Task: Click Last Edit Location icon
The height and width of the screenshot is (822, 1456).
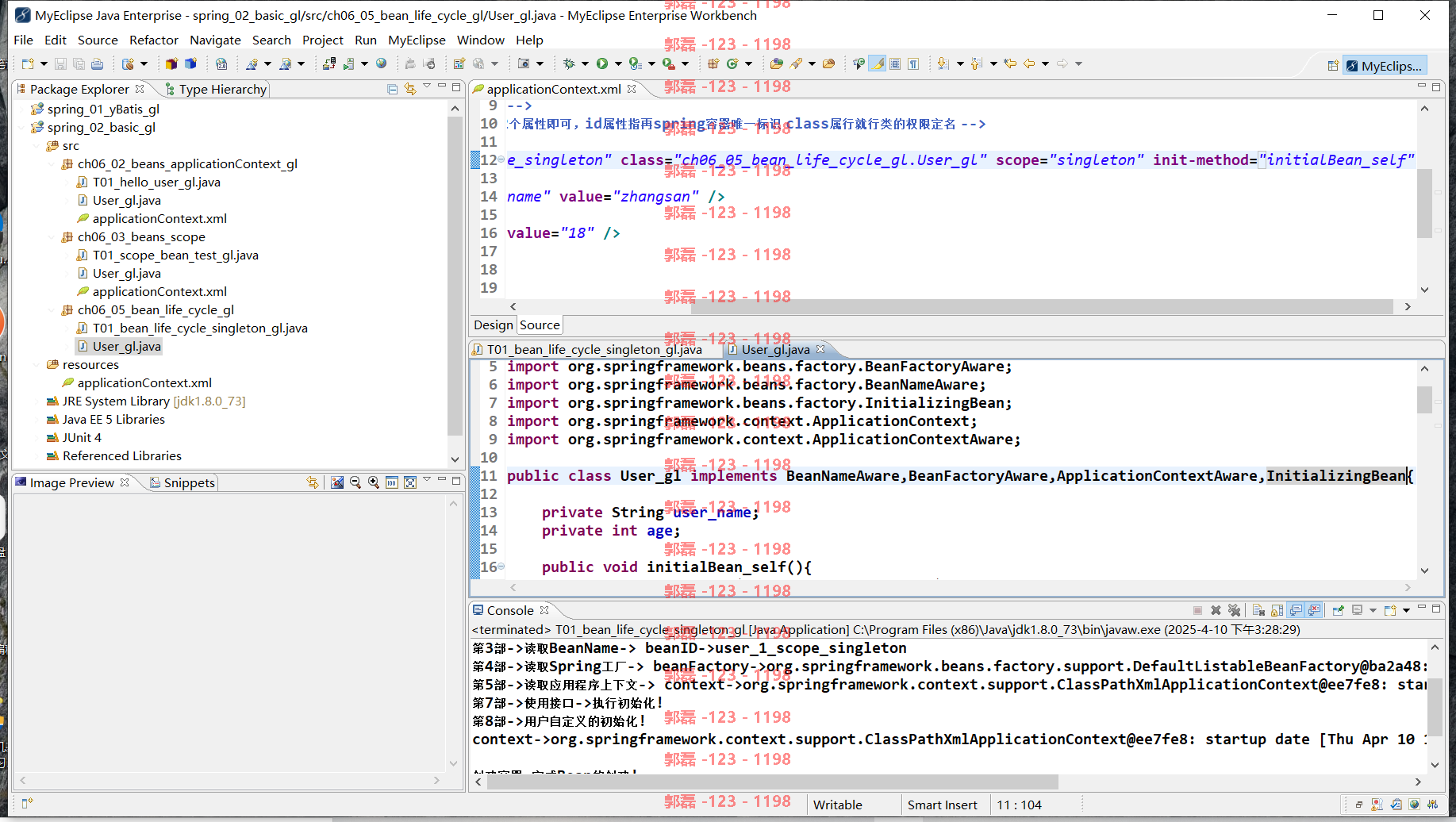Action: click(1010, 63)
